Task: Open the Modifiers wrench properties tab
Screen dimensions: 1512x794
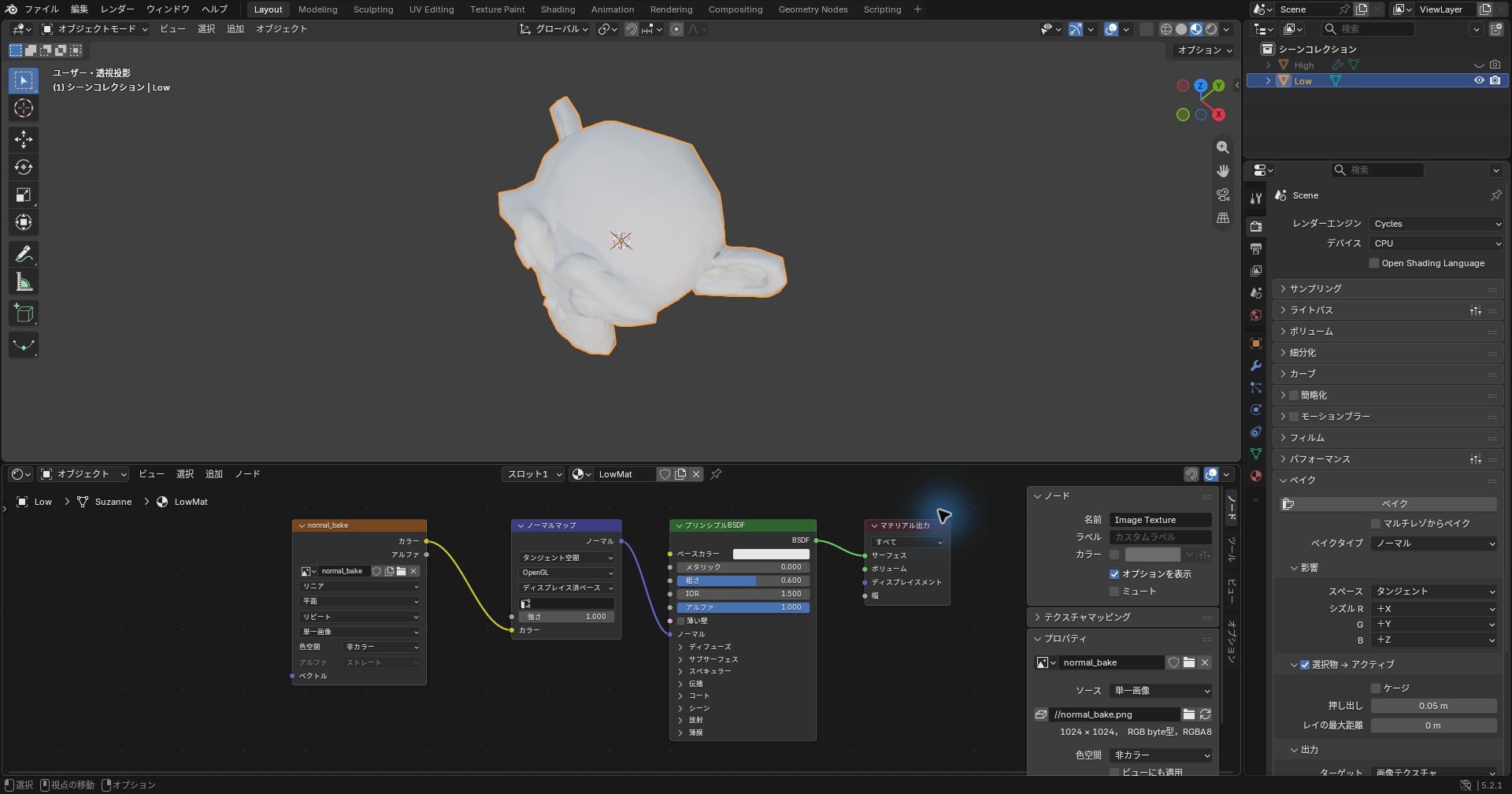Action: pos(1256,365)
